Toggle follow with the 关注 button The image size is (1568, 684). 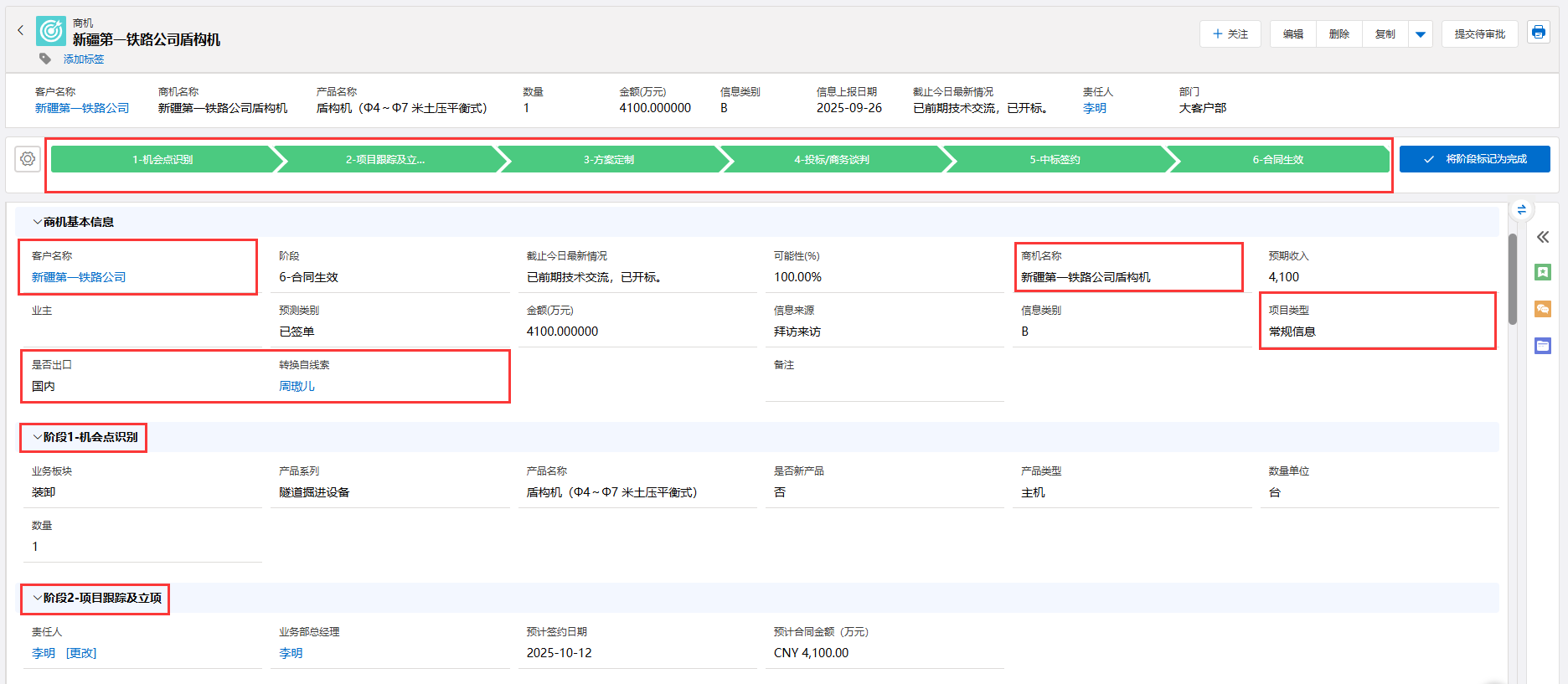(1230, 34)
